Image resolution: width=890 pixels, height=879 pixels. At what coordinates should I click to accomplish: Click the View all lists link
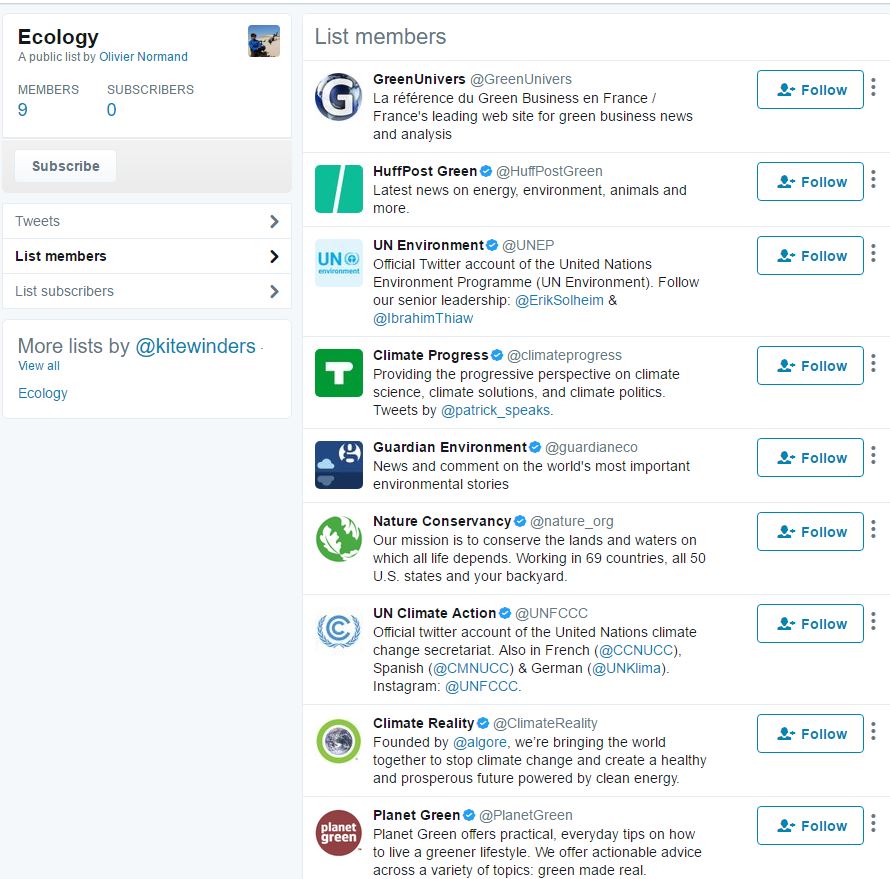pyautogui.click(x=38, y=366)
